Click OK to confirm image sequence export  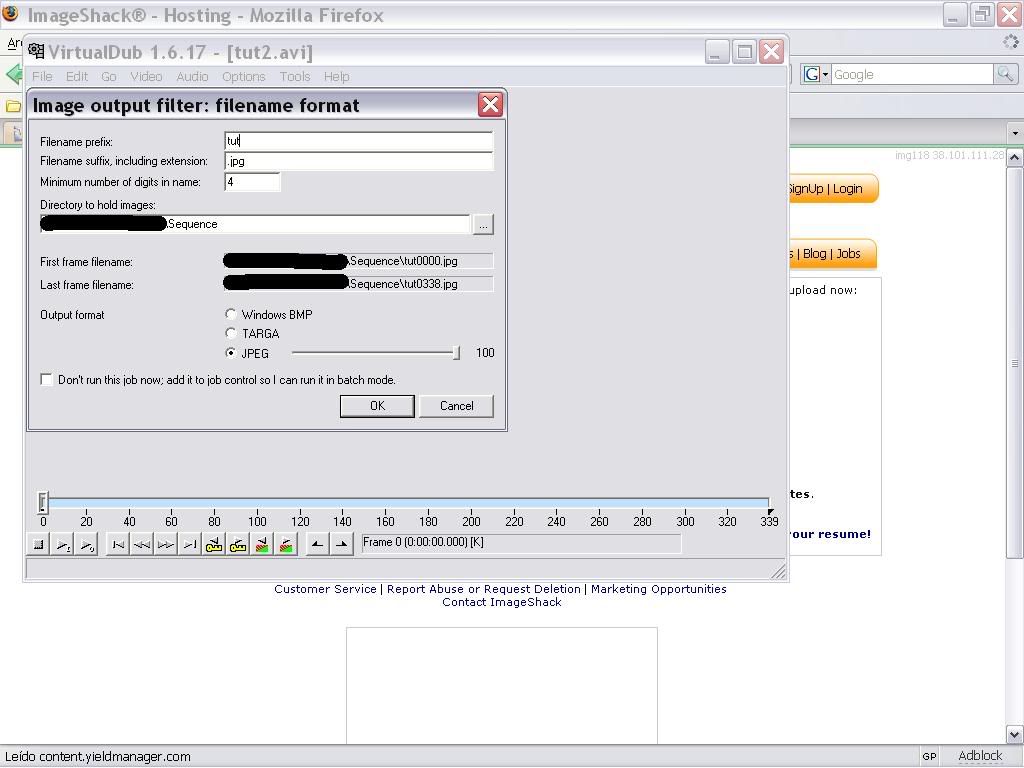[x=377, y=405]
